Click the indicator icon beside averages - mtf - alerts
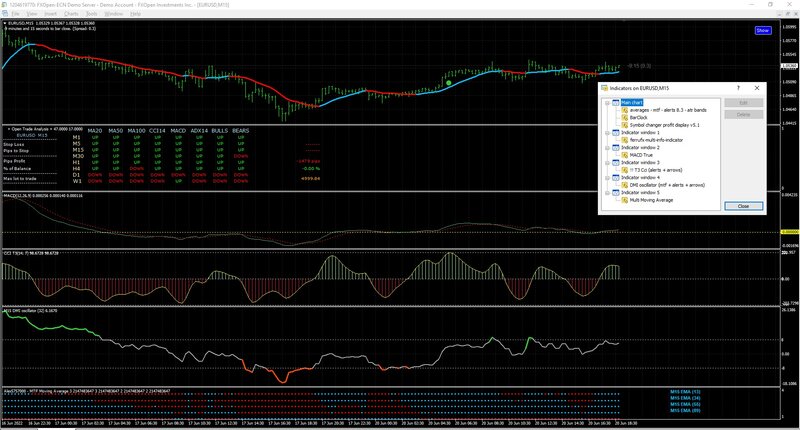 (x=624, y=110)
